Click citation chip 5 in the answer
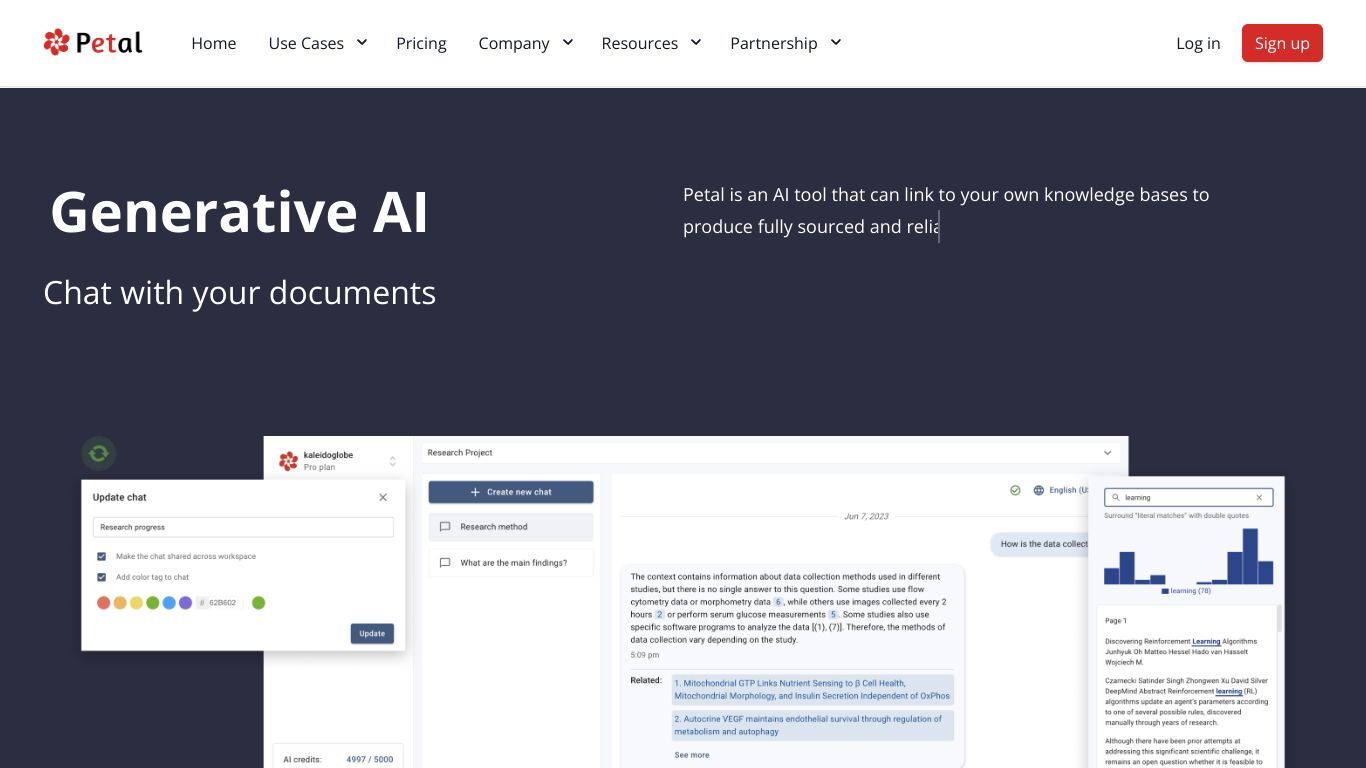The width and height of the screenshot is (1366, 768). pyautogui.click(x=833, y=614)
